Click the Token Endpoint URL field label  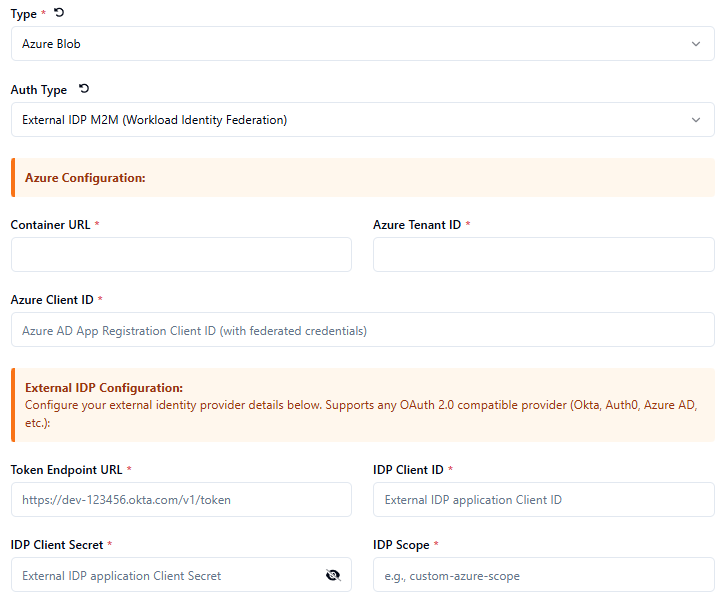pos(67,470)
